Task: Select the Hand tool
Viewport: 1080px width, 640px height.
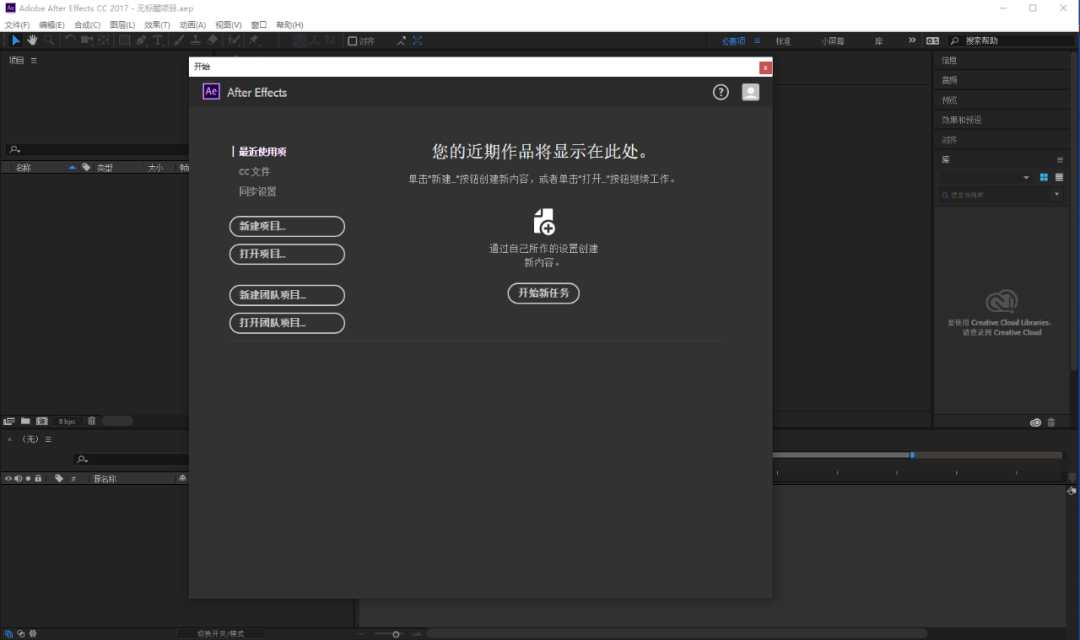Action: click(32, 41)
